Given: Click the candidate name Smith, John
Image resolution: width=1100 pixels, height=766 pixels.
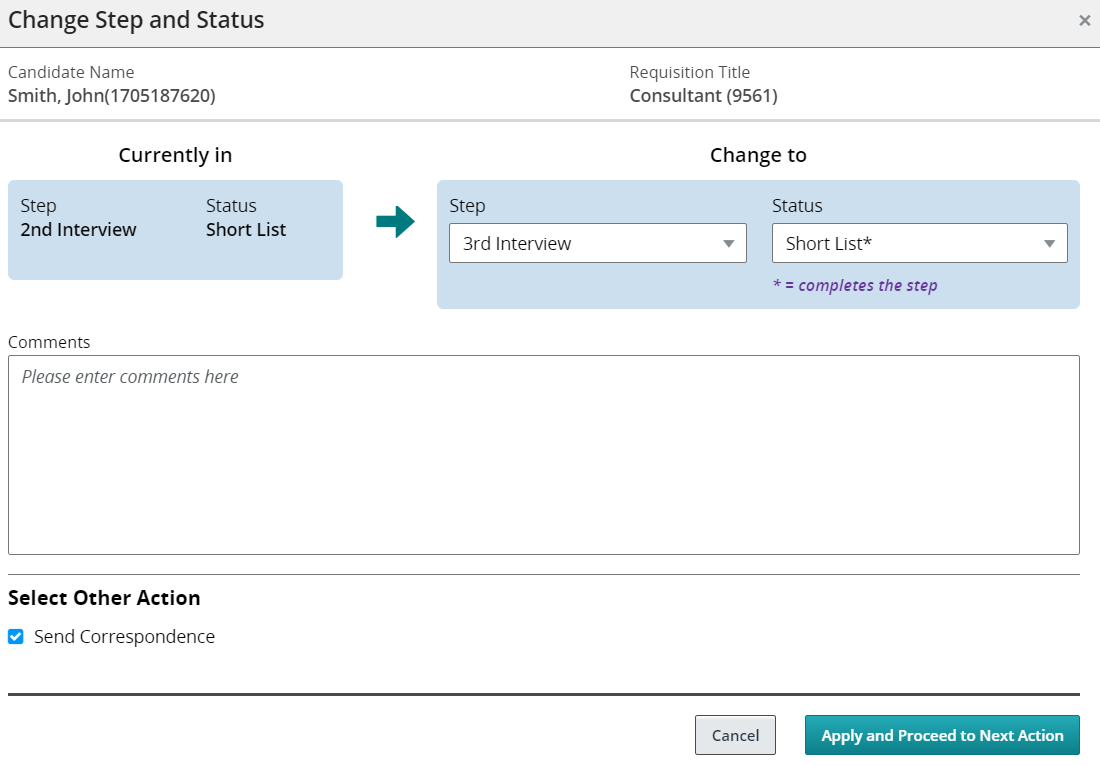Looking at the screenshot, I should [x=112, y=96].
